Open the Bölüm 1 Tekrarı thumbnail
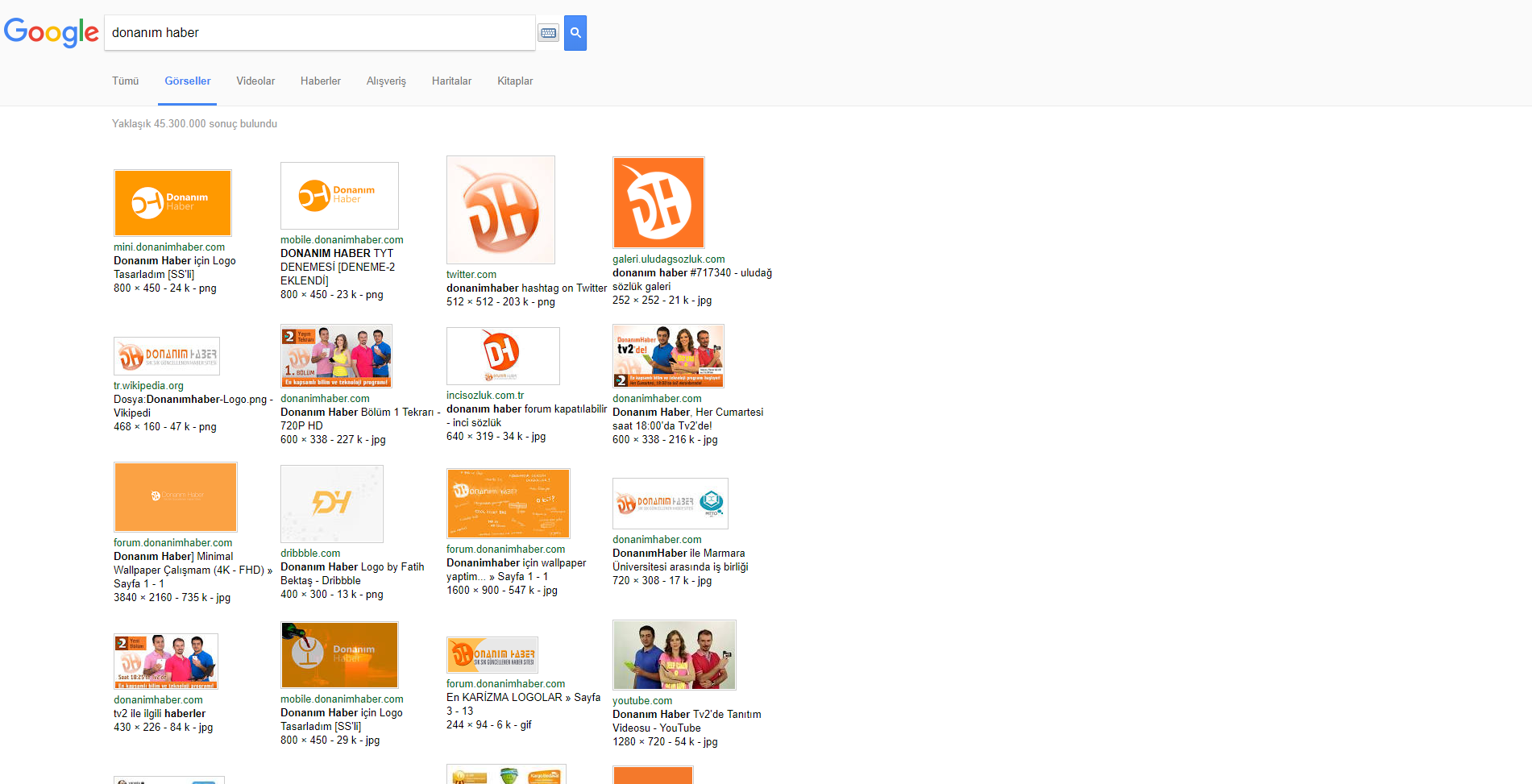The width and height of the screenshot is (1532, 784). point(336,356)
